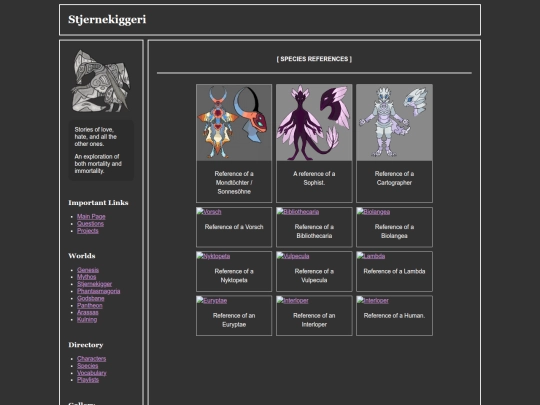Open the broken Nyktopeta image link
The image size is (540, 405).
(x=213, y=256)
